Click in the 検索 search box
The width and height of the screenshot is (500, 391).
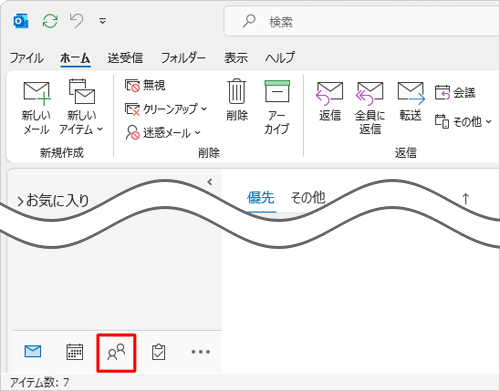362,22
